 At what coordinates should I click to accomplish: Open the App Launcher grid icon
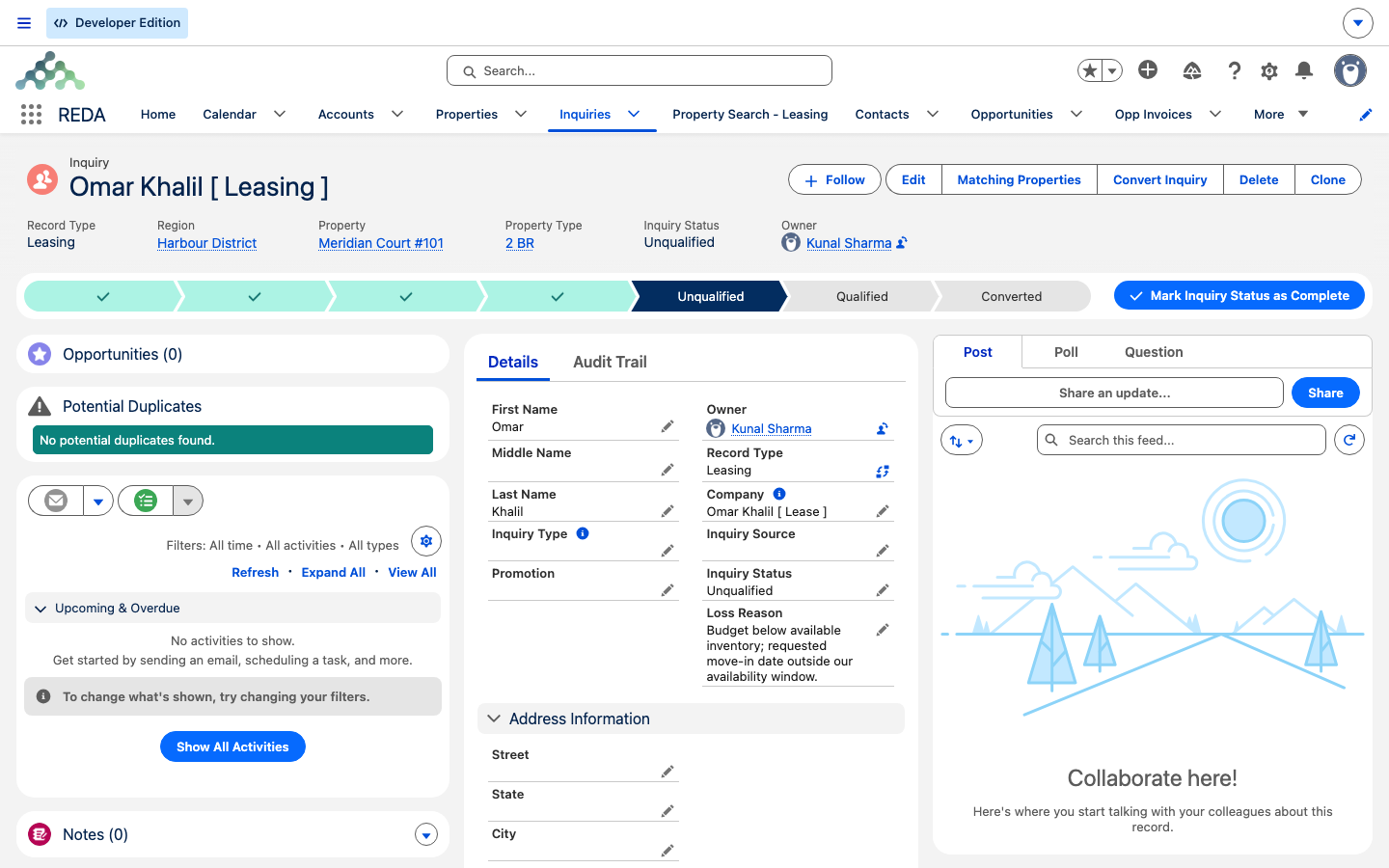point(31,115)
